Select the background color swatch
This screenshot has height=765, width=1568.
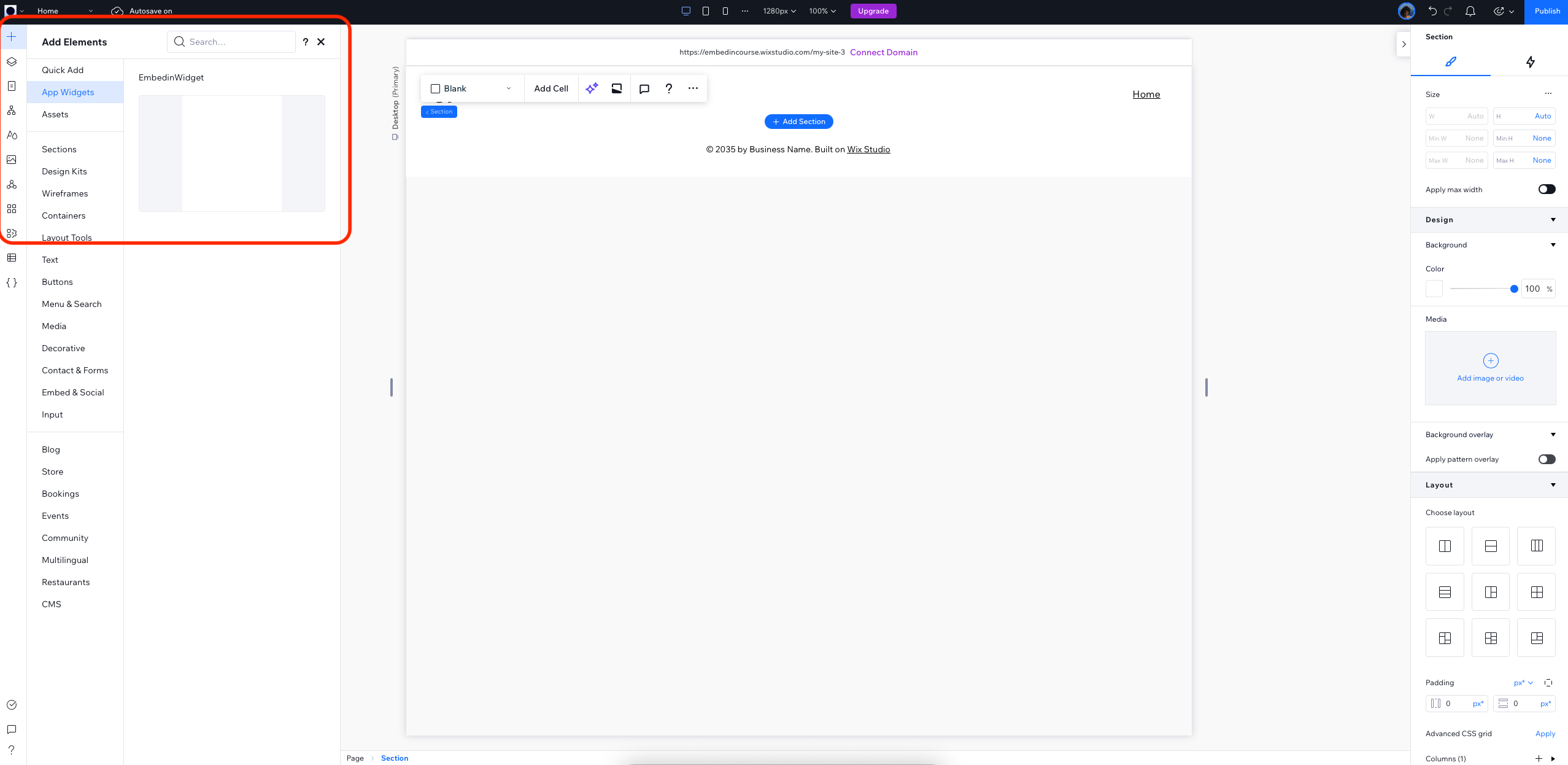[1434, 289]
